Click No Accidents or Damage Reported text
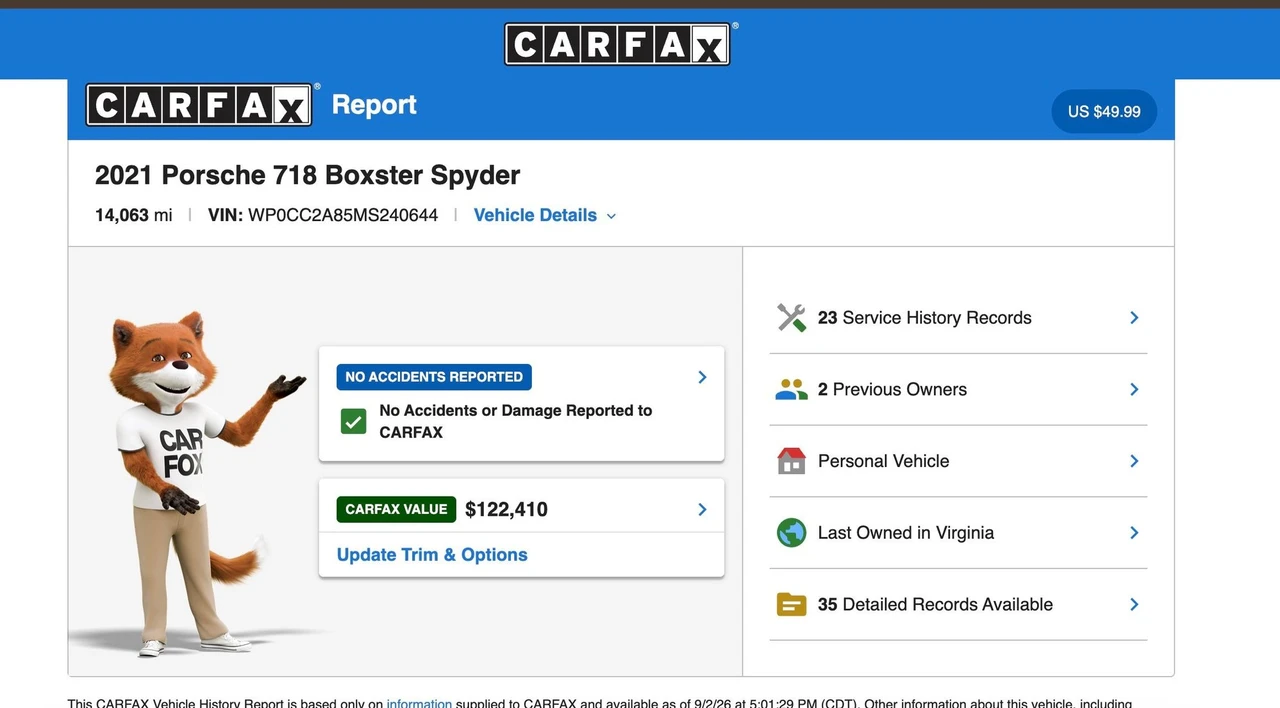 [x=515, y=421]
